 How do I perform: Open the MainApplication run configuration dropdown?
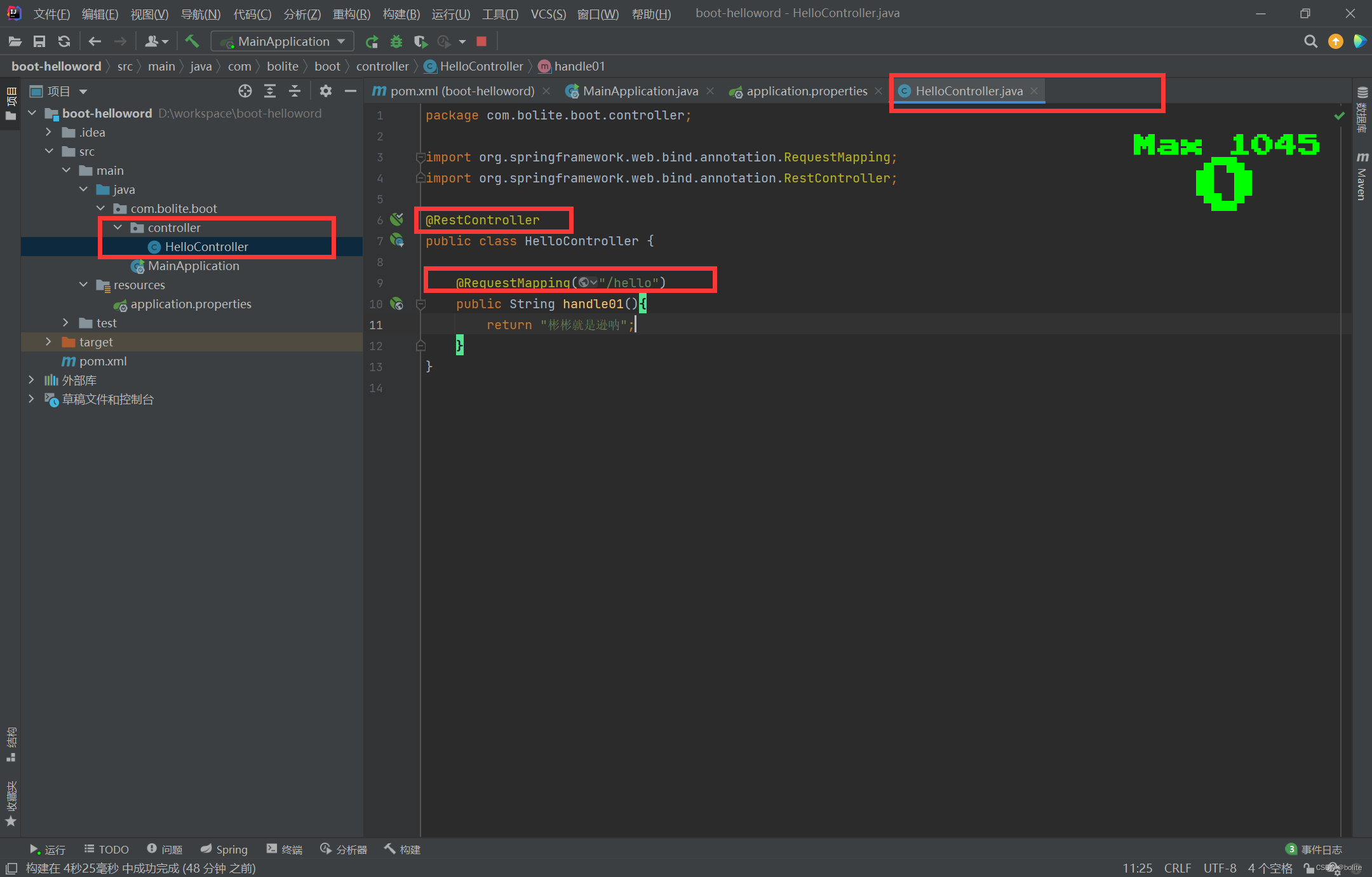283,42
